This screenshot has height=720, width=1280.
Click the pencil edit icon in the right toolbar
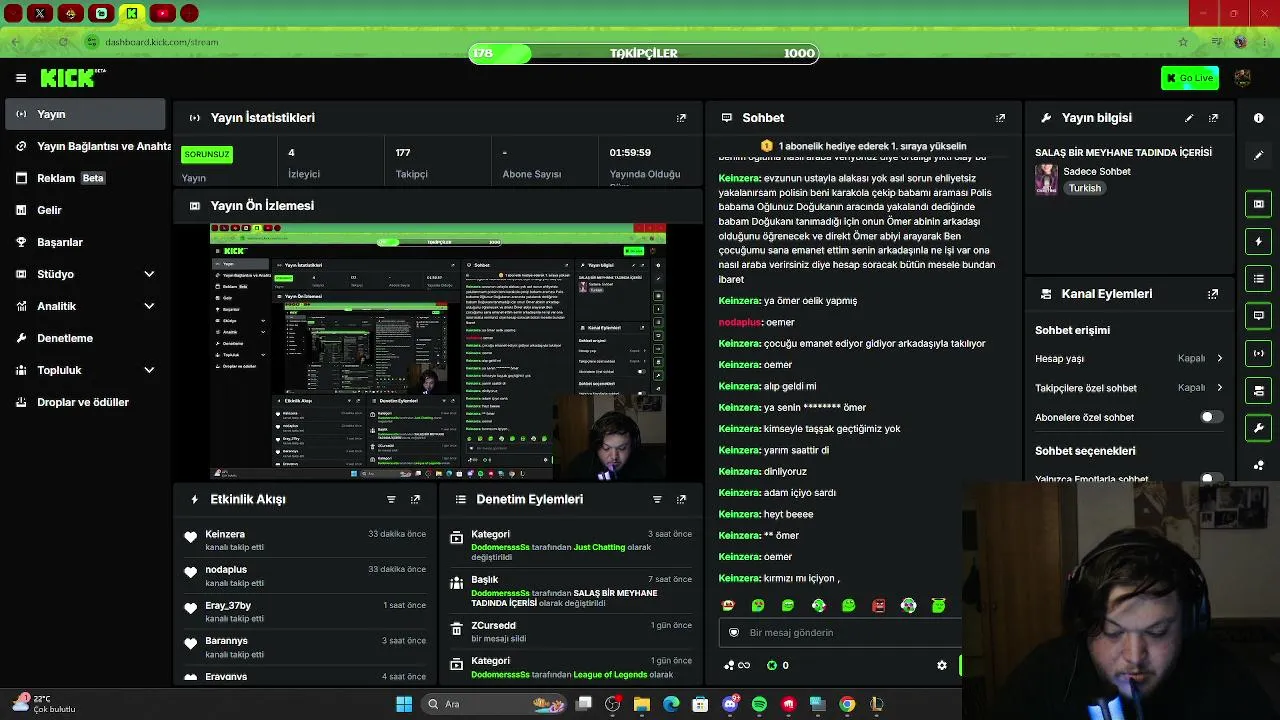(1258, 155)
